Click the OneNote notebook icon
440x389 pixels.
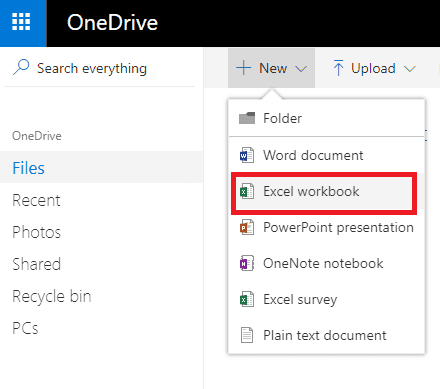[247, 263]
